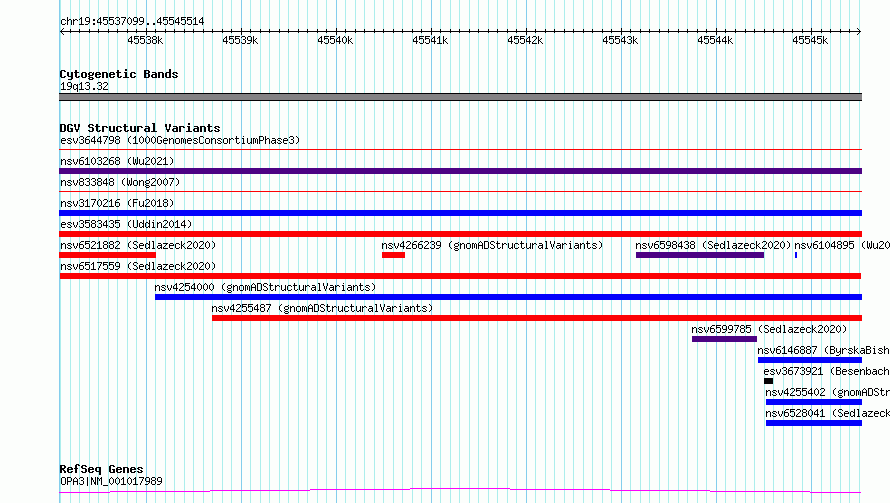Select the red esv3583435 variant bar

(460, 234)
